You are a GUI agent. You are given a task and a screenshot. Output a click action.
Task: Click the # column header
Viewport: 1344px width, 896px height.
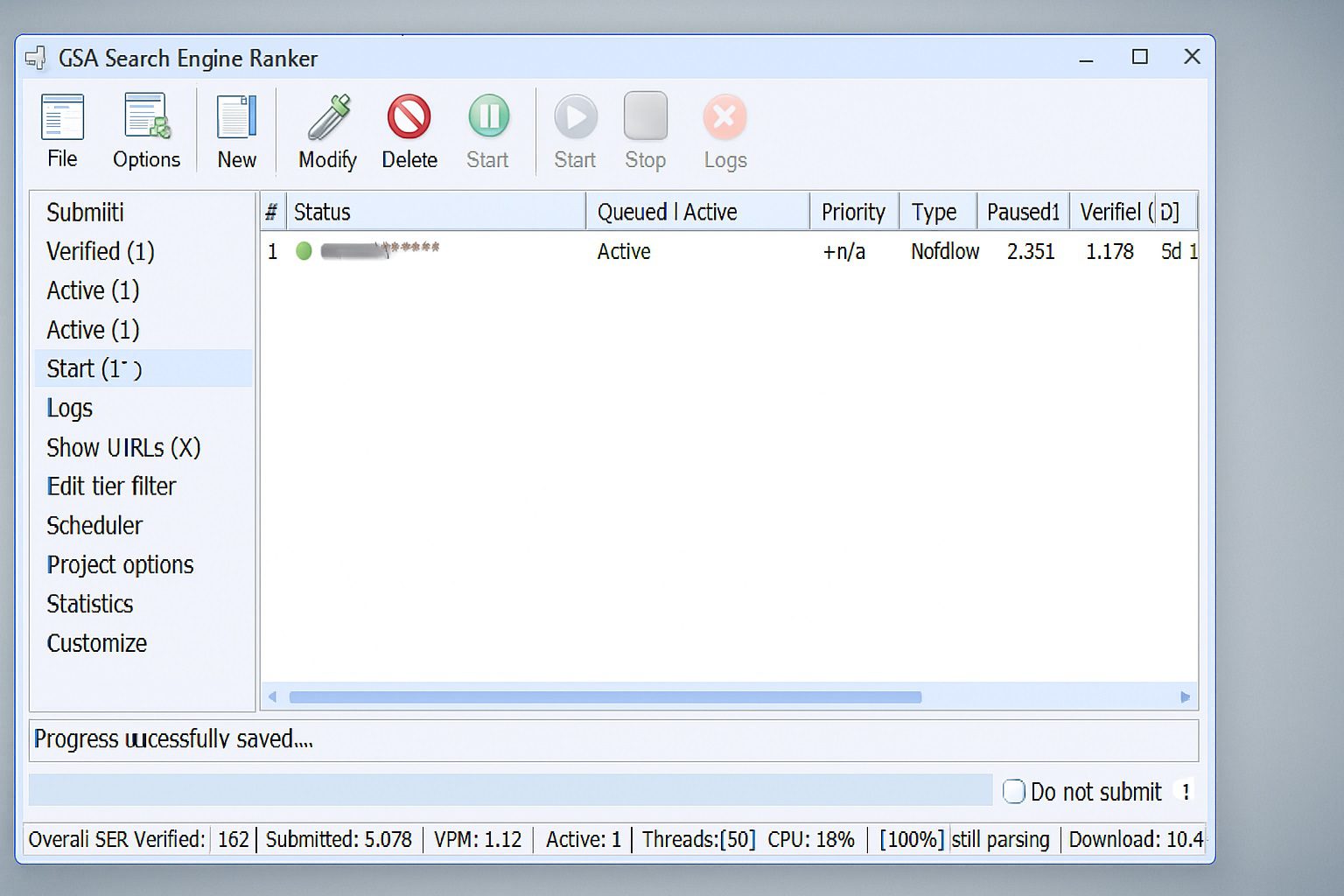272,212
